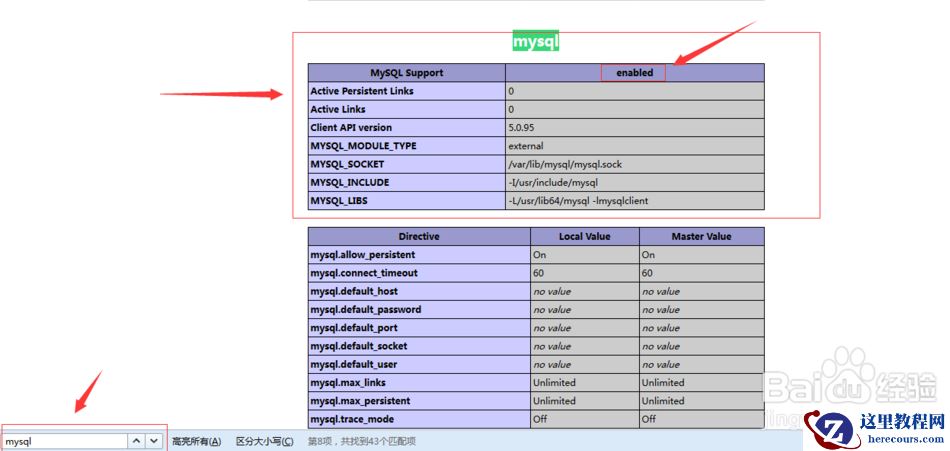The width and height of the screenshot is (950, 451).
Task: Click the Master Value 60 for connect_timeout
Action: pos(648,273)
